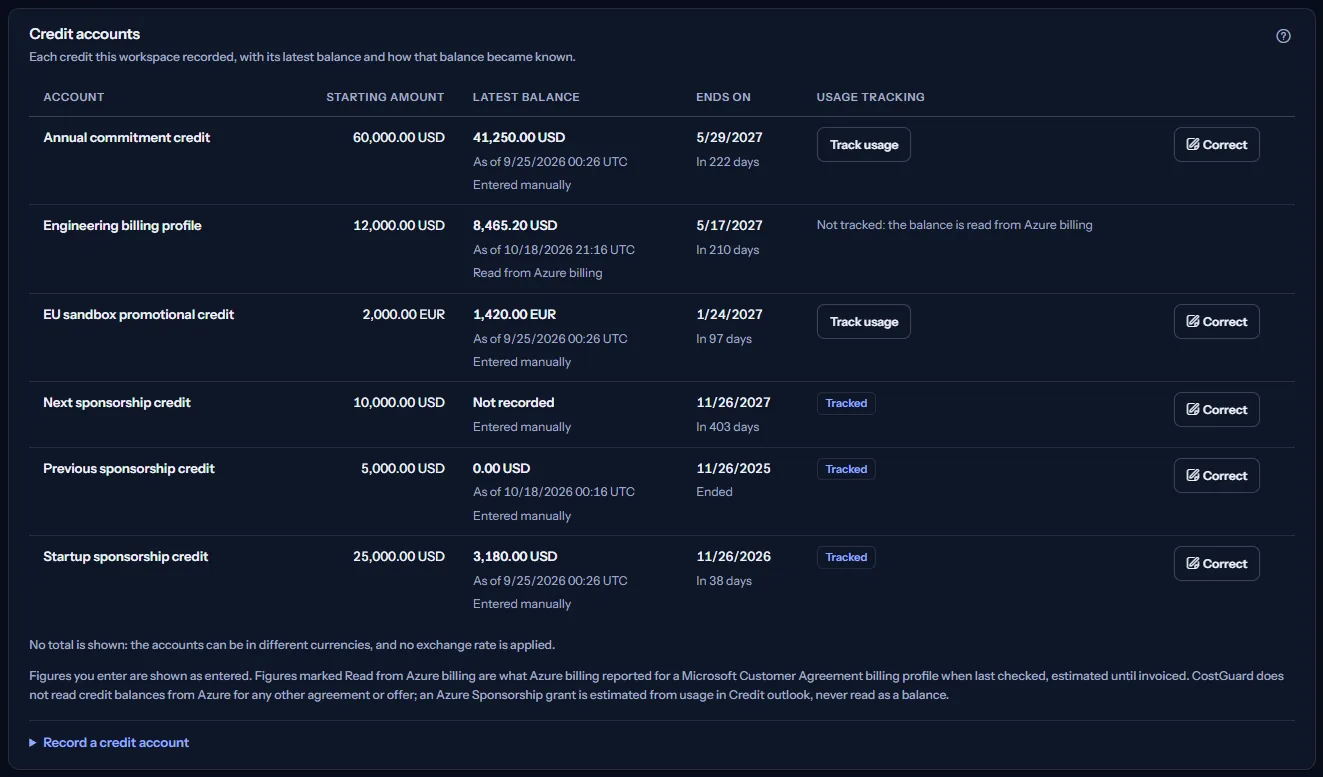
Task: Click the 2,000.00 EUR starting amount
Action: tap(404, 315)
